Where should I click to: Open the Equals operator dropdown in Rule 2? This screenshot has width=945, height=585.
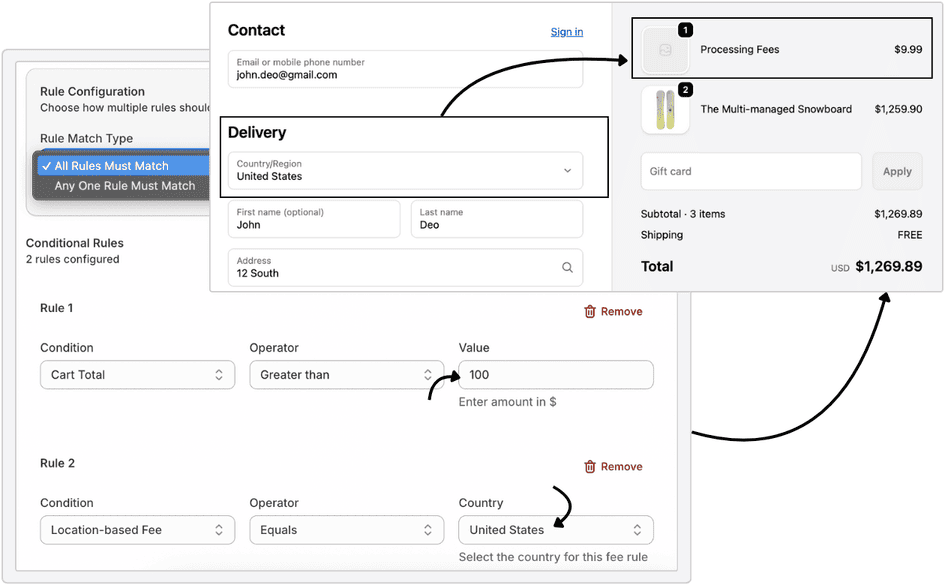coord(346,529)
